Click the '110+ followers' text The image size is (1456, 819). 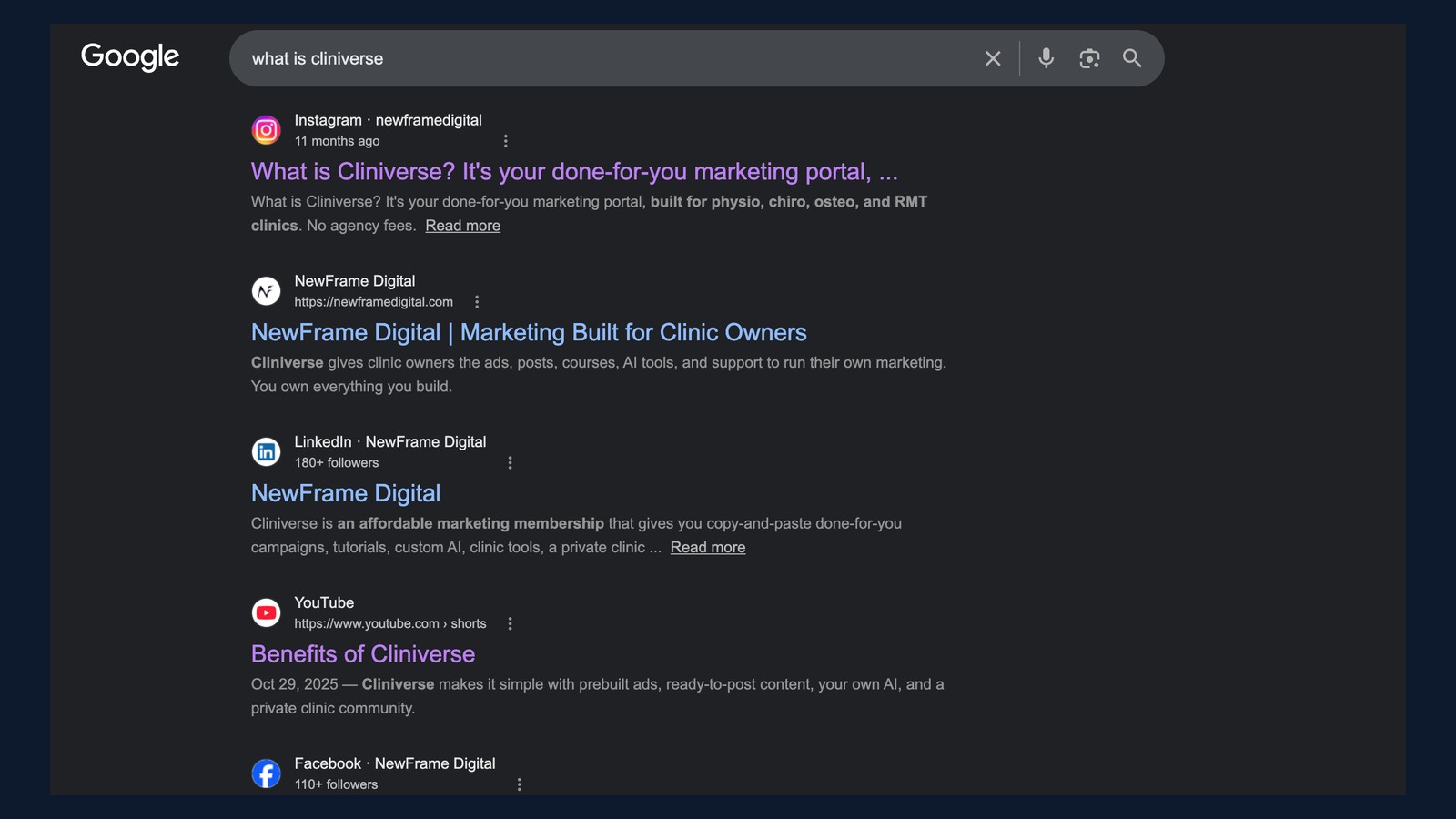coord(336,784)
